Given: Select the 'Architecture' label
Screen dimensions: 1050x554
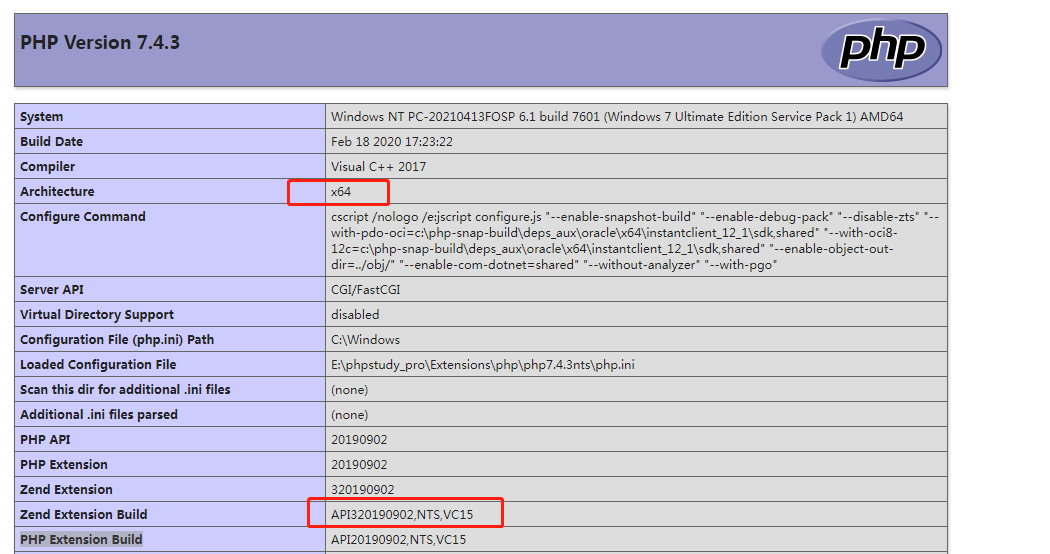Looking at the screenshot, I should coord(57,192).
